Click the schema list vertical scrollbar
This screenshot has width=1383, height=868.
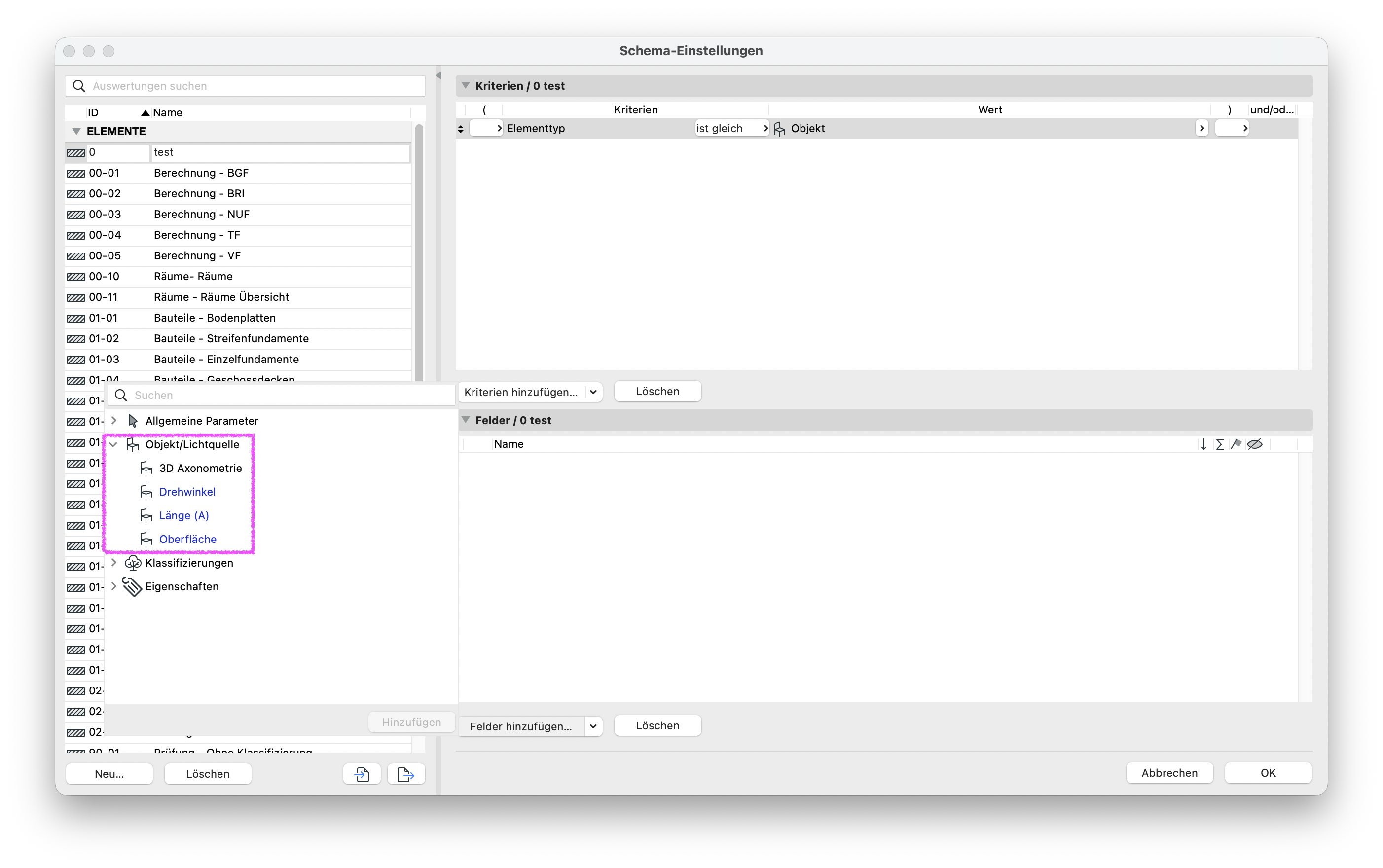419,253
